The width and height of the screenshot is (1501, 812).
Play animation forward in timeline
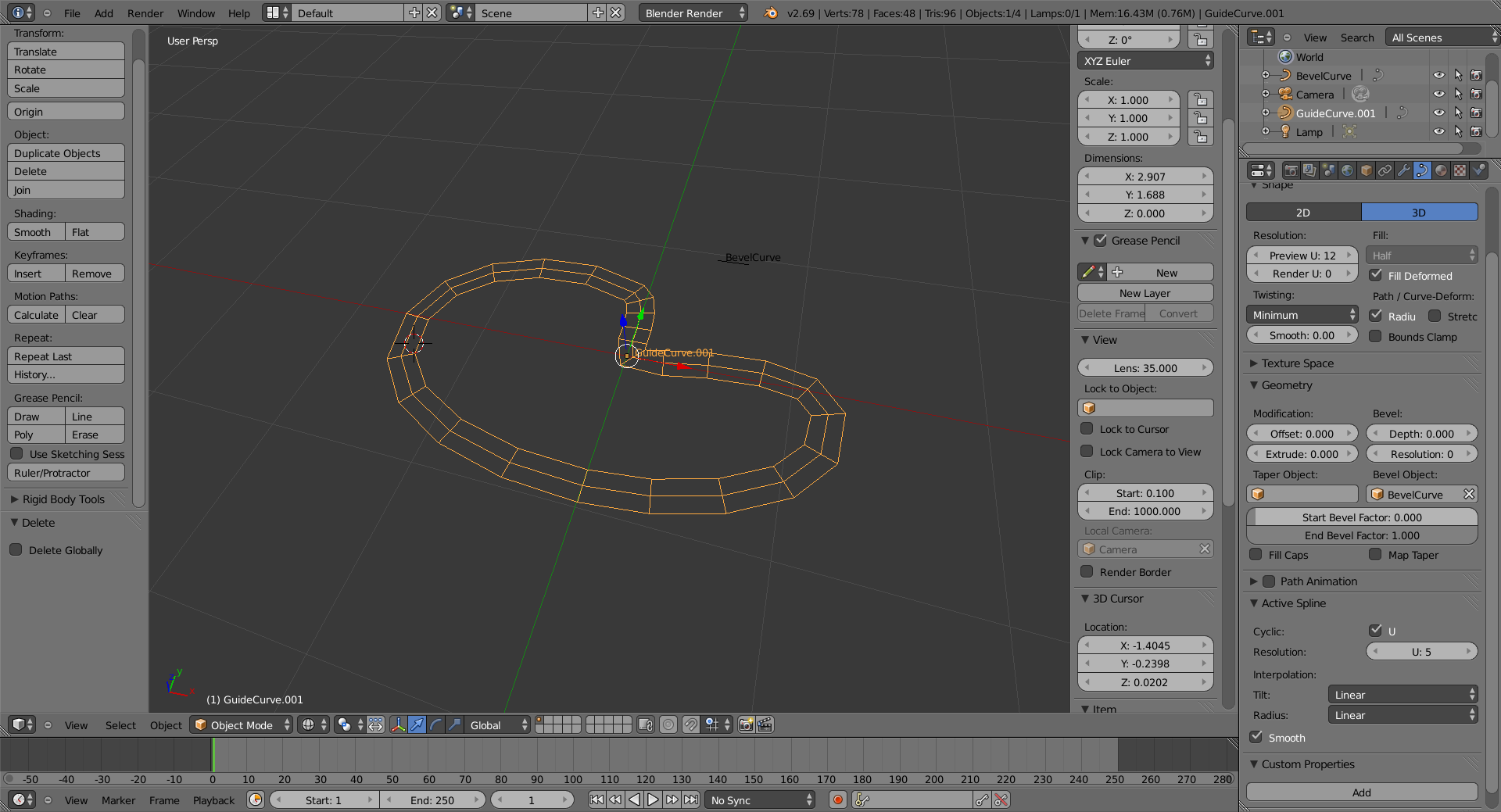point(653,799)
